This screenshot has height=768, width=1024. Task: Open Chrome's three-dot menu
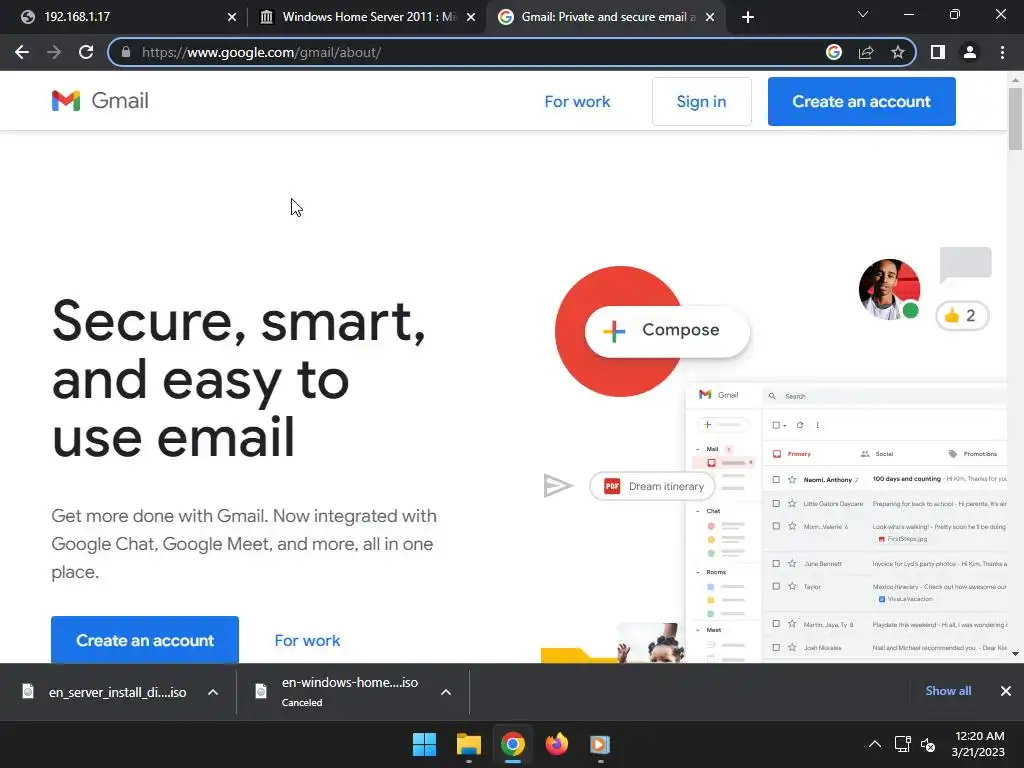pyautogui.click(x=1002, y=52)
